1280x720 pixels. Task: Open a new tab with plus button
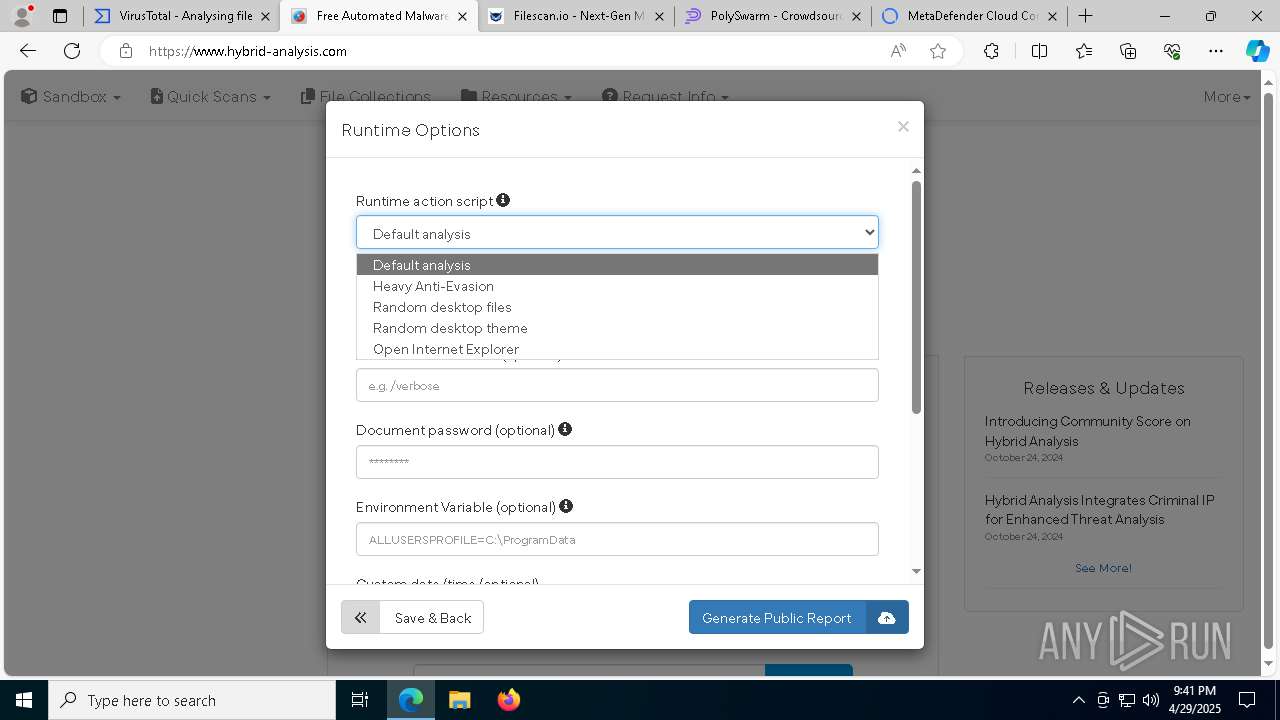point(1085,16)
